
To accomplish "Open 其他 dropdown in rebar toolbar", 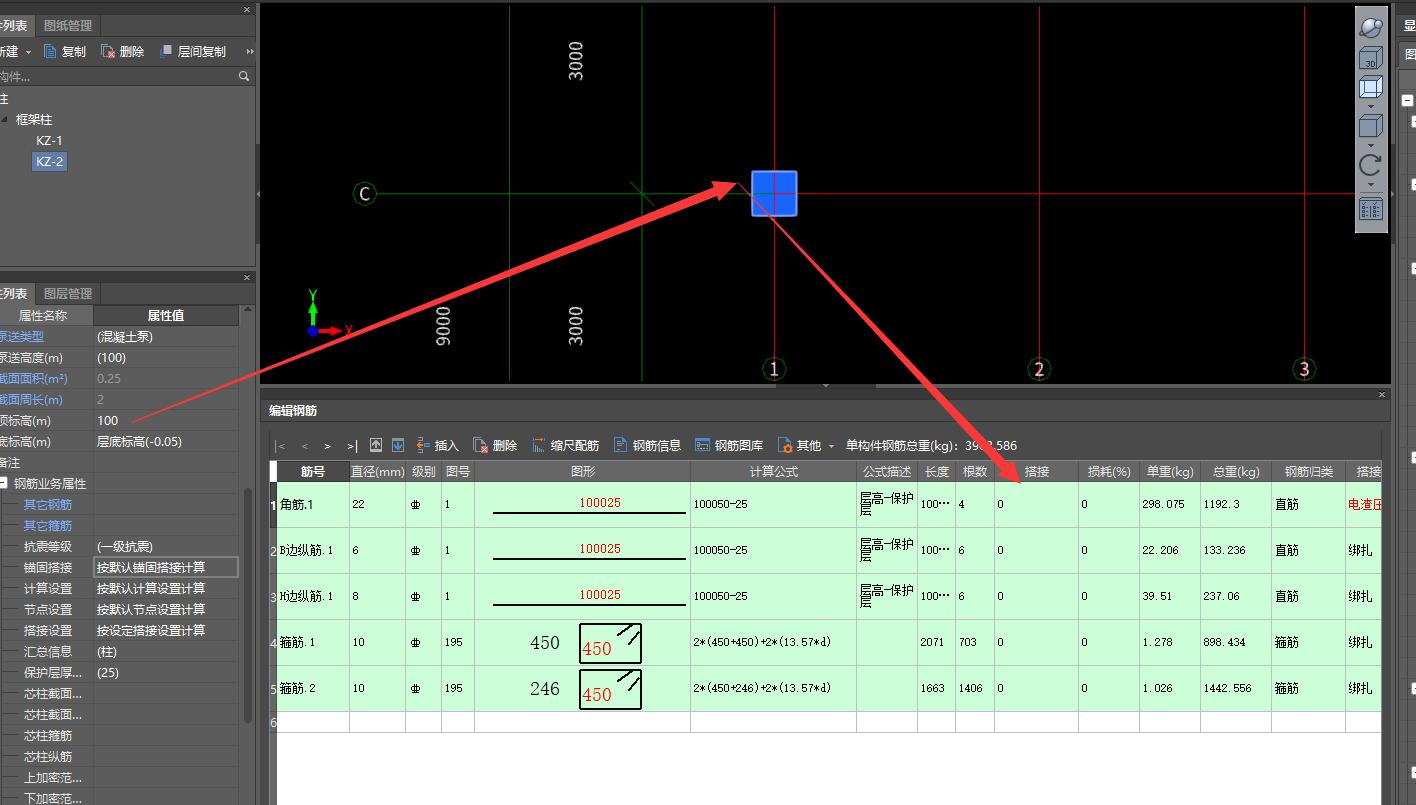I will (x=806, y=446).
